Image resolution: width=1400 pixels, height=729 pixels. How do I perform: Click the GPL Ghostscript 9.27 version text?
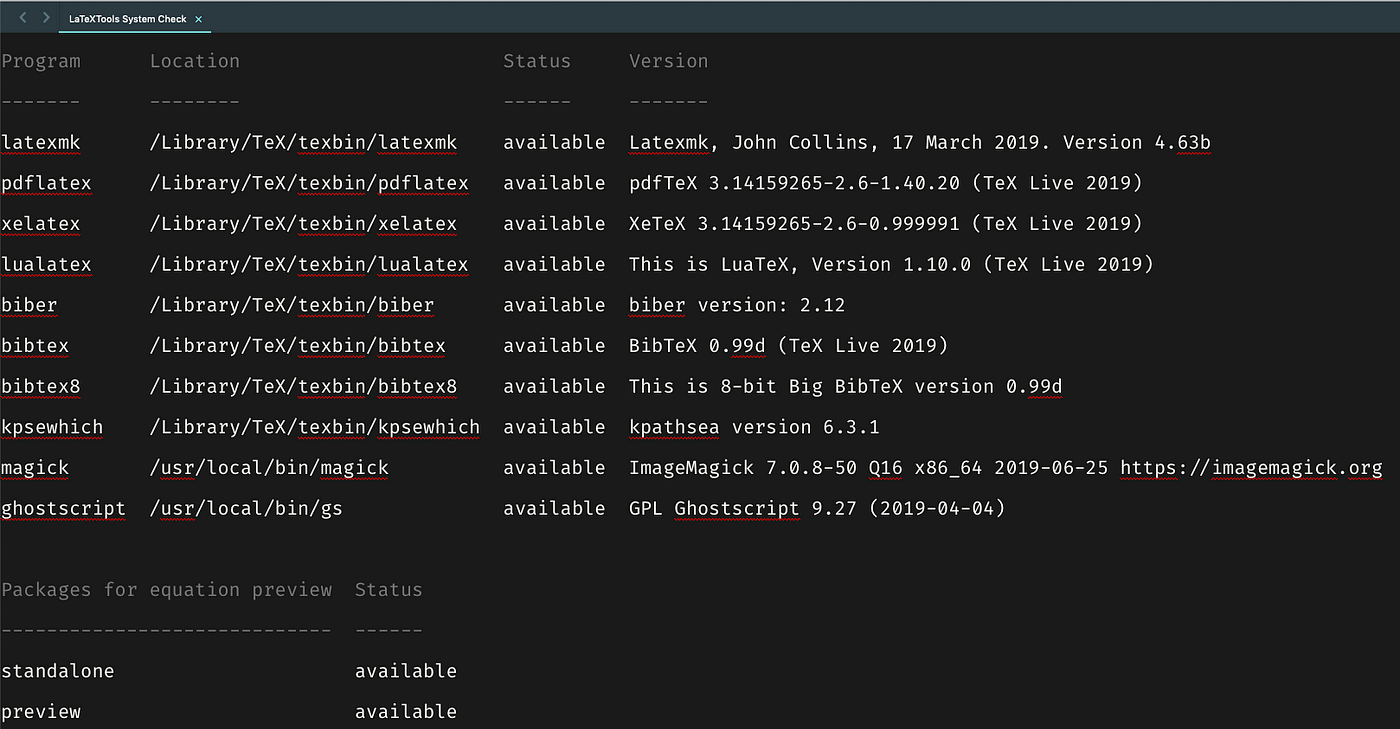tap(817, 509)
